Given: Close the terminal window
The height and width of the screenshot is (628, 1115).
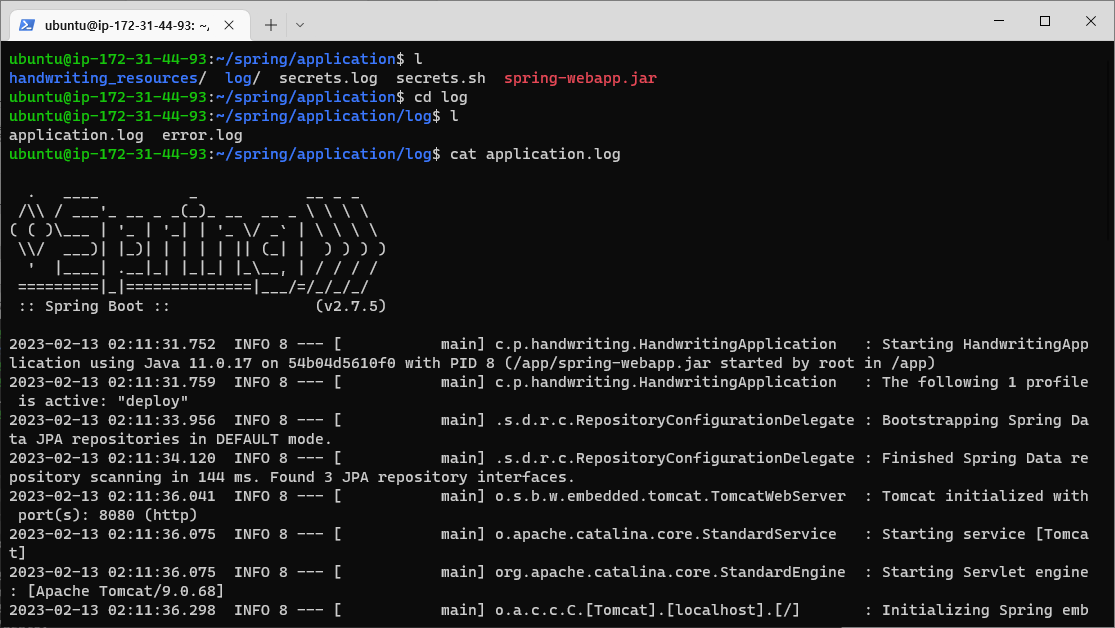Looking at the screenshot, I should (x=1091, y=21).
